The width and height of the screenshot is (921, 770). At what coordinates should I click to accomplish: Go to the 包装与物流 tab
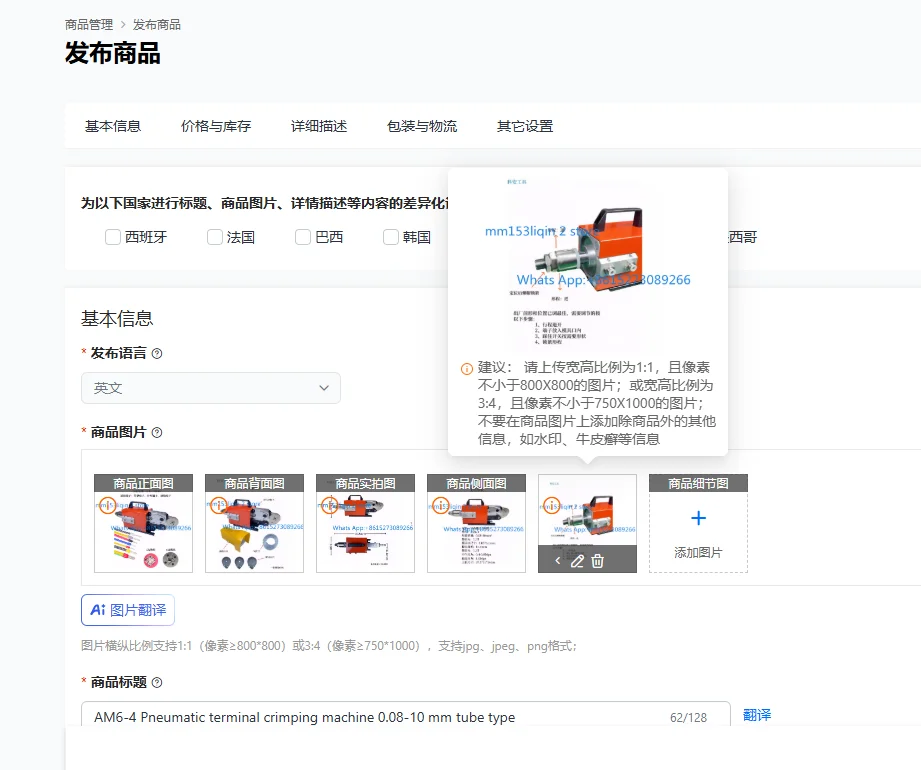point(422,126)
